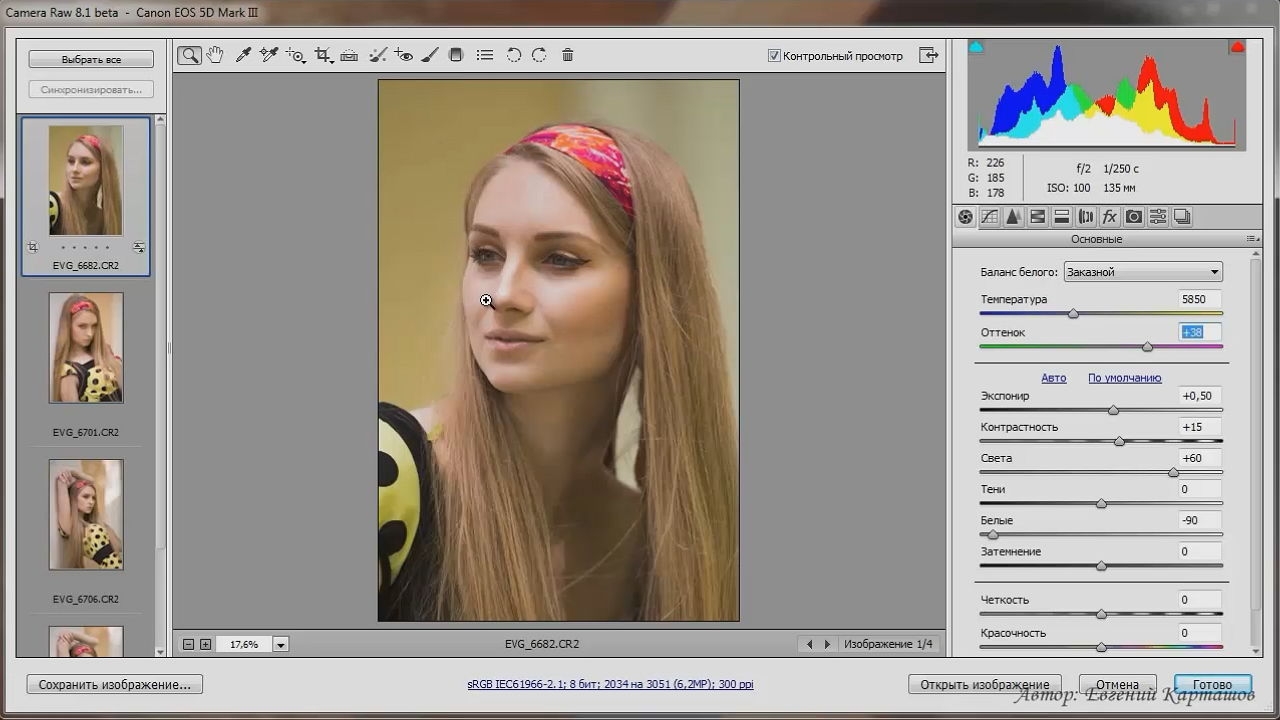Switch to the Tone Curve tab
This screenshot has height=720, width=1280.
pos(989,217)
